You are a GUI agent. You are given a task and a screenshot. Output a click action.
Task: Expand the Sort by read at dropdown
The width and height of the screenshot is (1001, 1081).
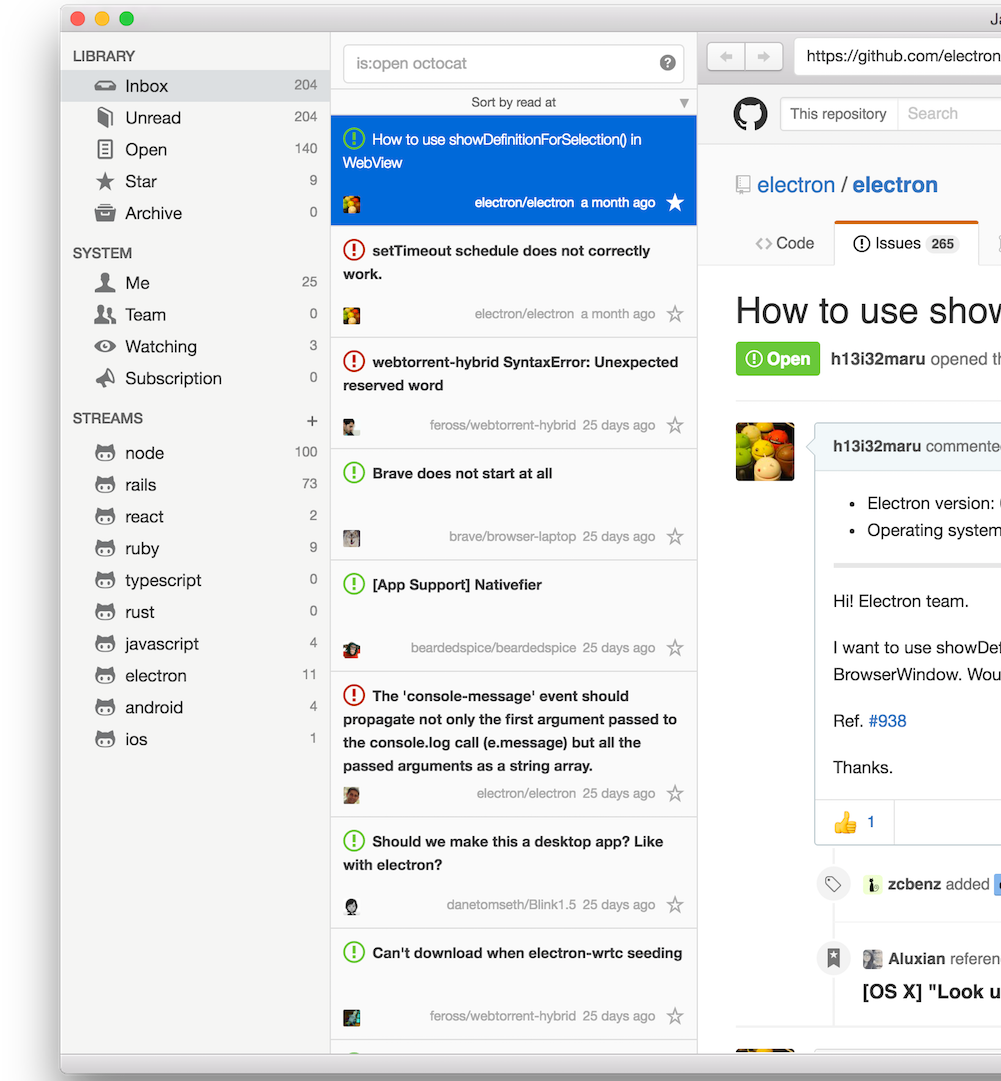(x=514, y=102)
